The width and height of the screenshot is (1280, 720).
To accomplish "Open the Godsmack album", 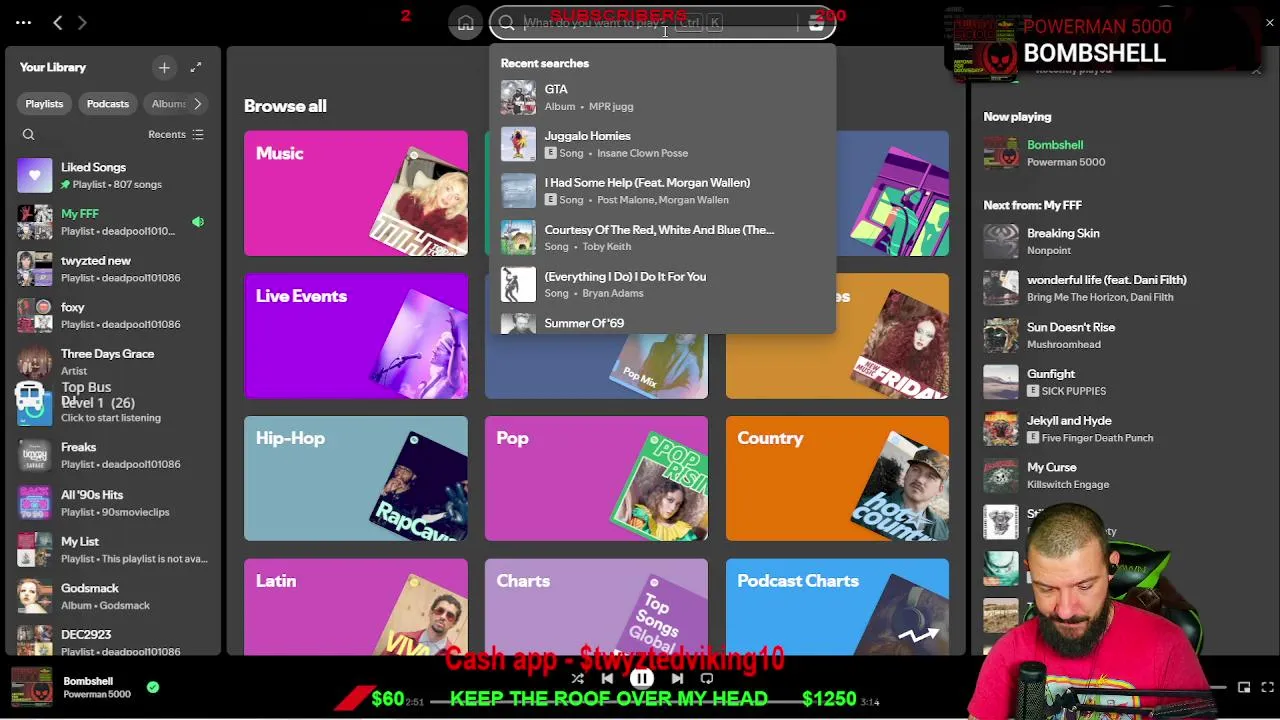I will pyautogui.click(x=111, y=596).
